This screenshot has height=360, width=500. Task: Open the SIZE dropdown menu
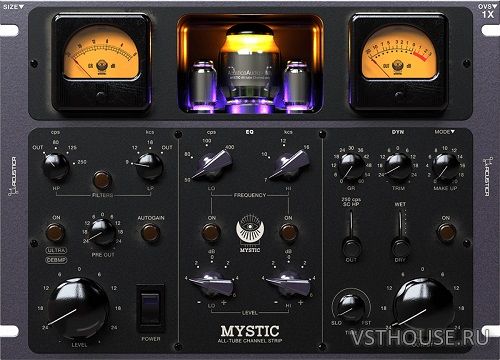(x=14, y=6)
